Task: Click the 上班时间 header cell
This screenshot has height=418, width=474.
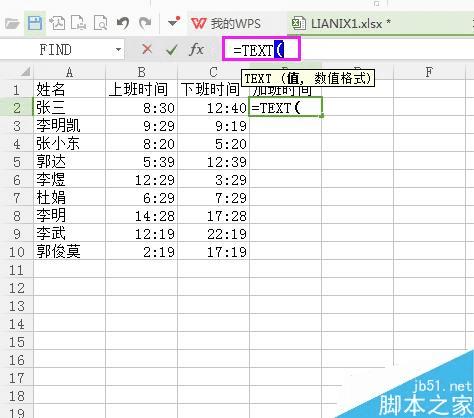Action: 141,89
